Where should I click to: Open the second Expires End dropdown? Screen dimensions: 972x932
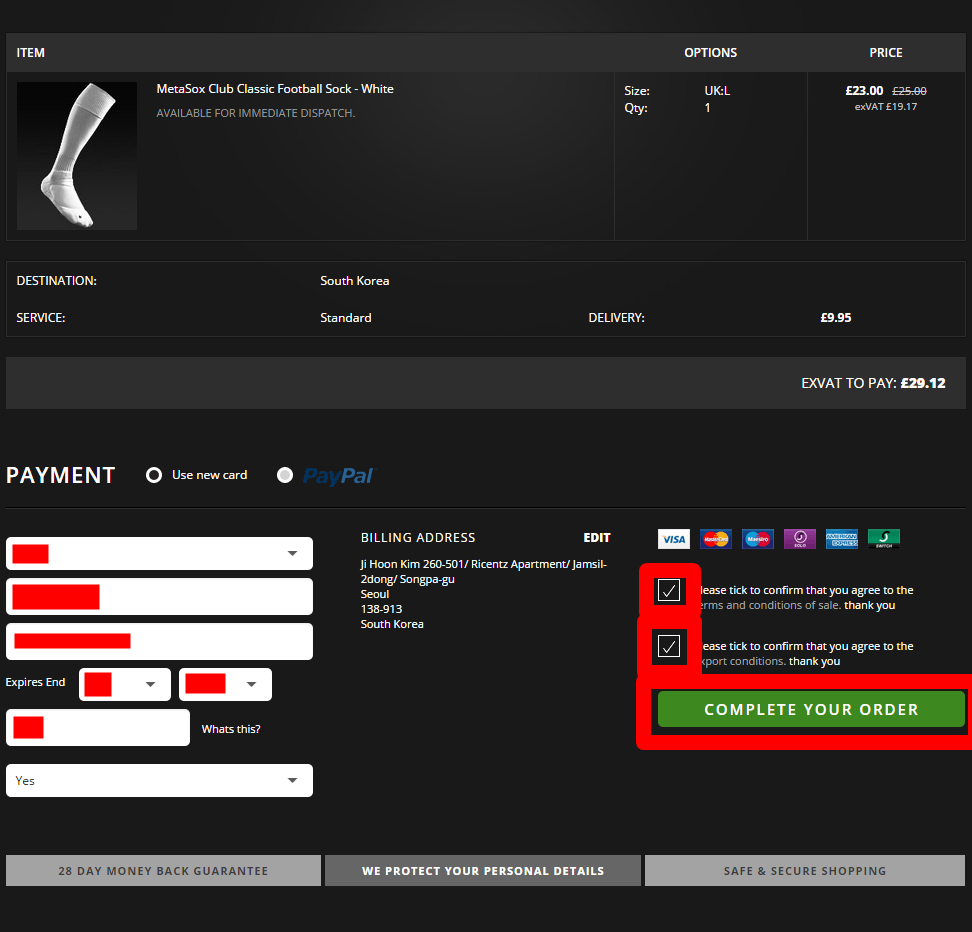click(225, 684)
